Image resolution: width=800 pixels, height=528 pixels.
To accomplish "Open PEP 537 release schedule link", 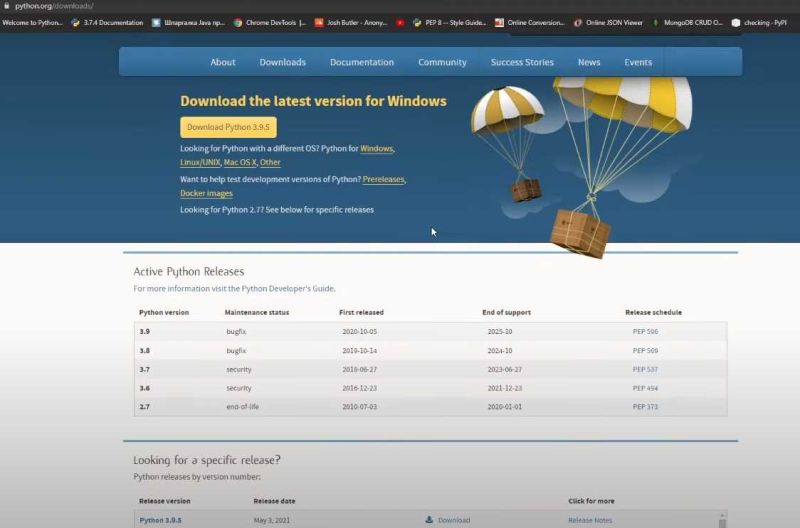I will (x=645, y=369).
